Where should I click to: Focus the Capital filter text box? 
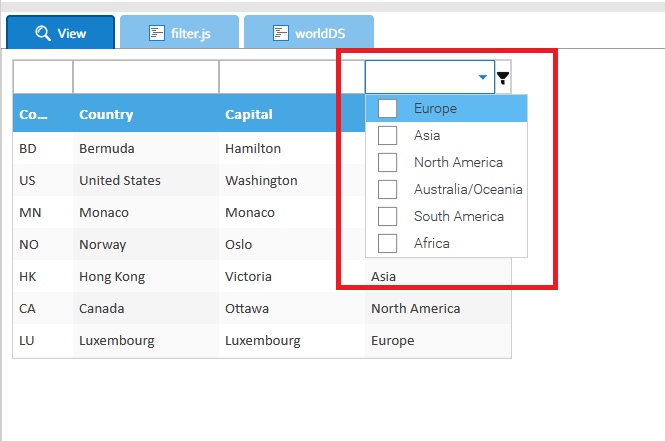click(290, 77)
